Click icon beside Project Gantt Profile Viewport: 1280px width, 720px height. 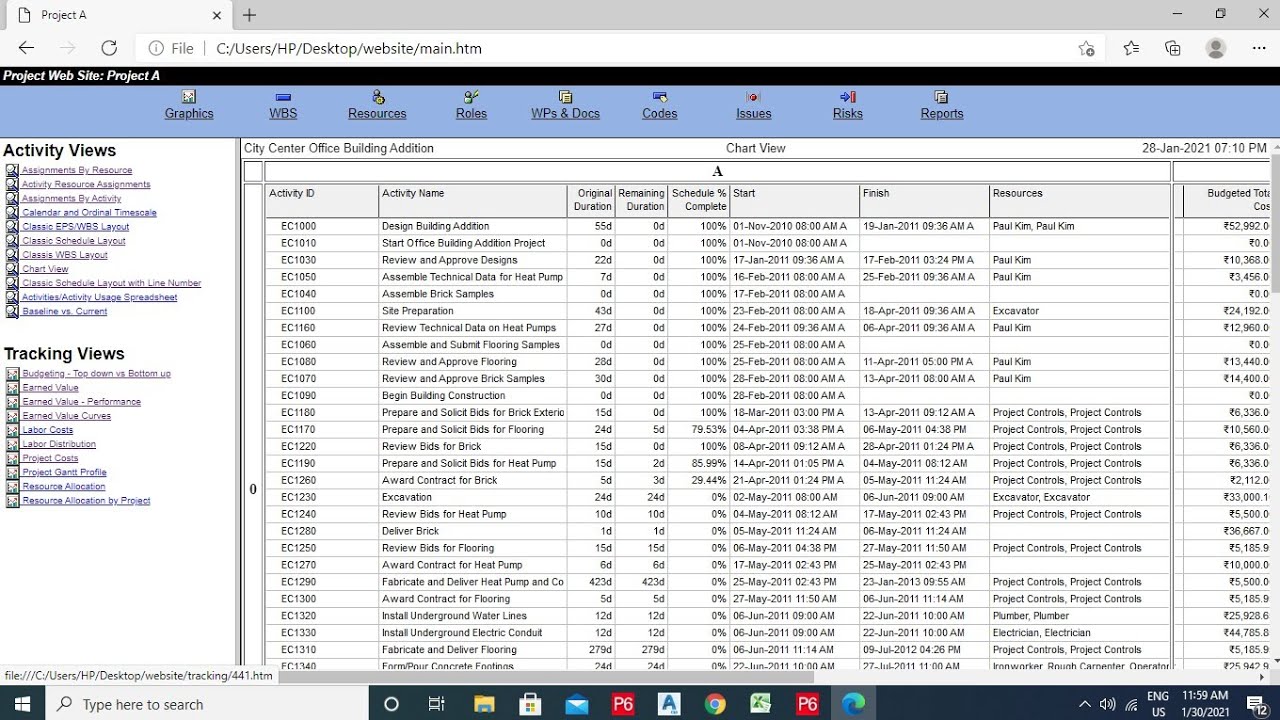point(12,472)
